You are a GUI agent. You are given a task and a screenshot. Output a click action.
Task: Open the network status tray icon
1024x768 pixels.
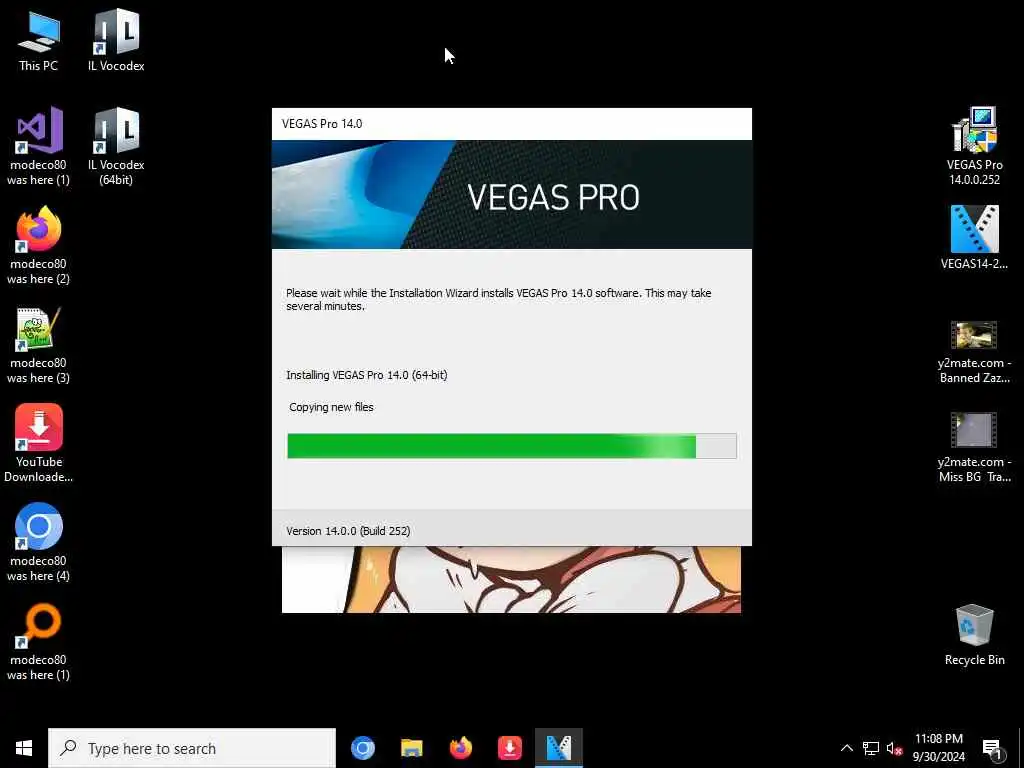[x=871, y=748]
